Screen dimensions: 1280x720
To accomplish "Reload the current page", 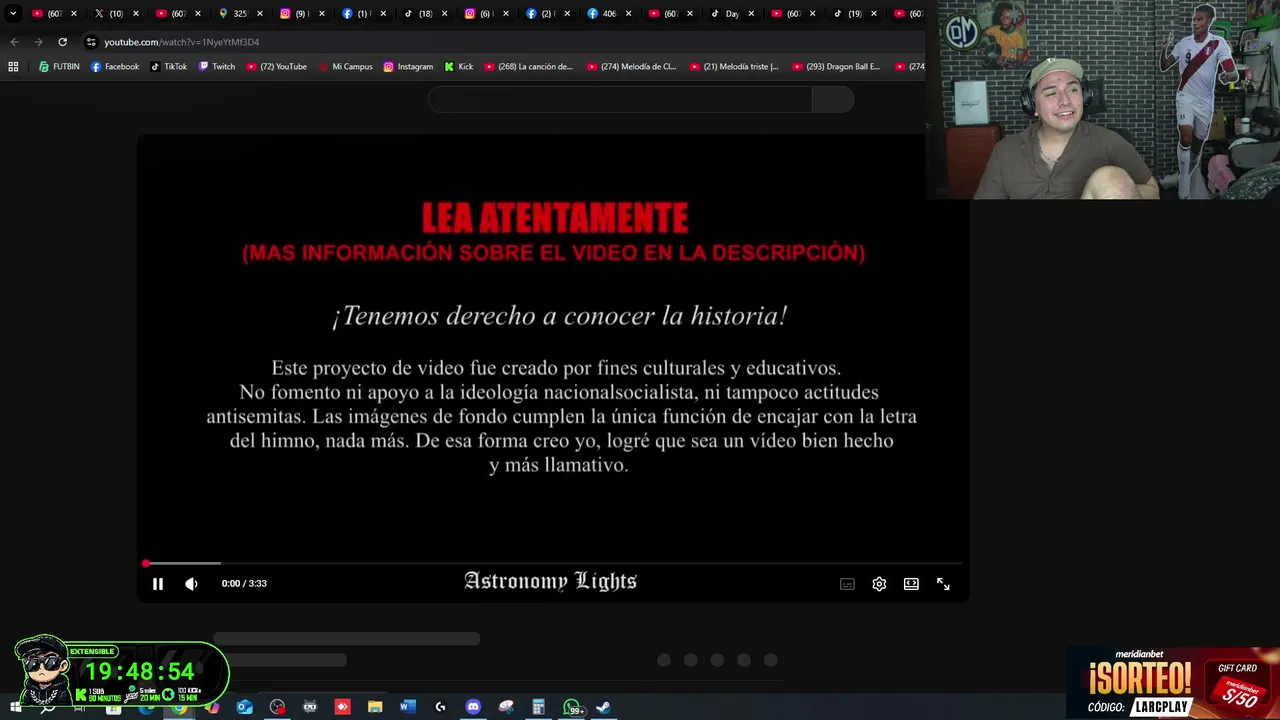I will point(62,42).
